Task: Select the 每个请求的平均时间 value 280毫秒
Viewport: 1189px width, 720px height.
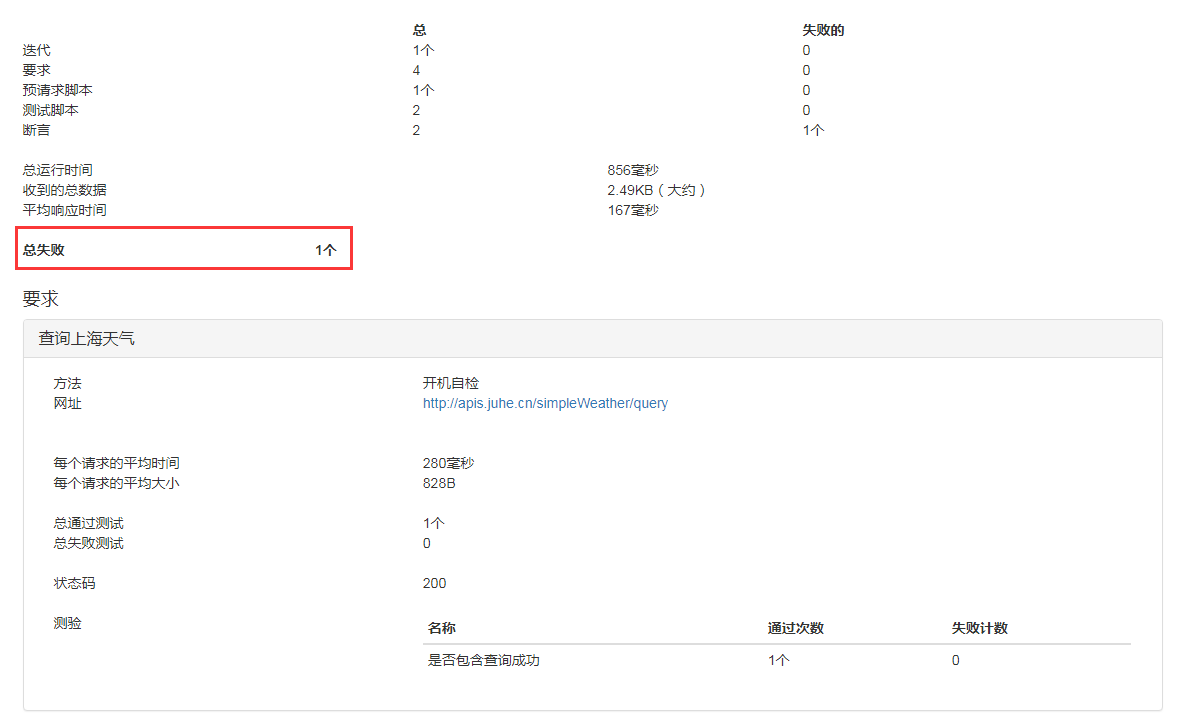Action: click(449, 462)
